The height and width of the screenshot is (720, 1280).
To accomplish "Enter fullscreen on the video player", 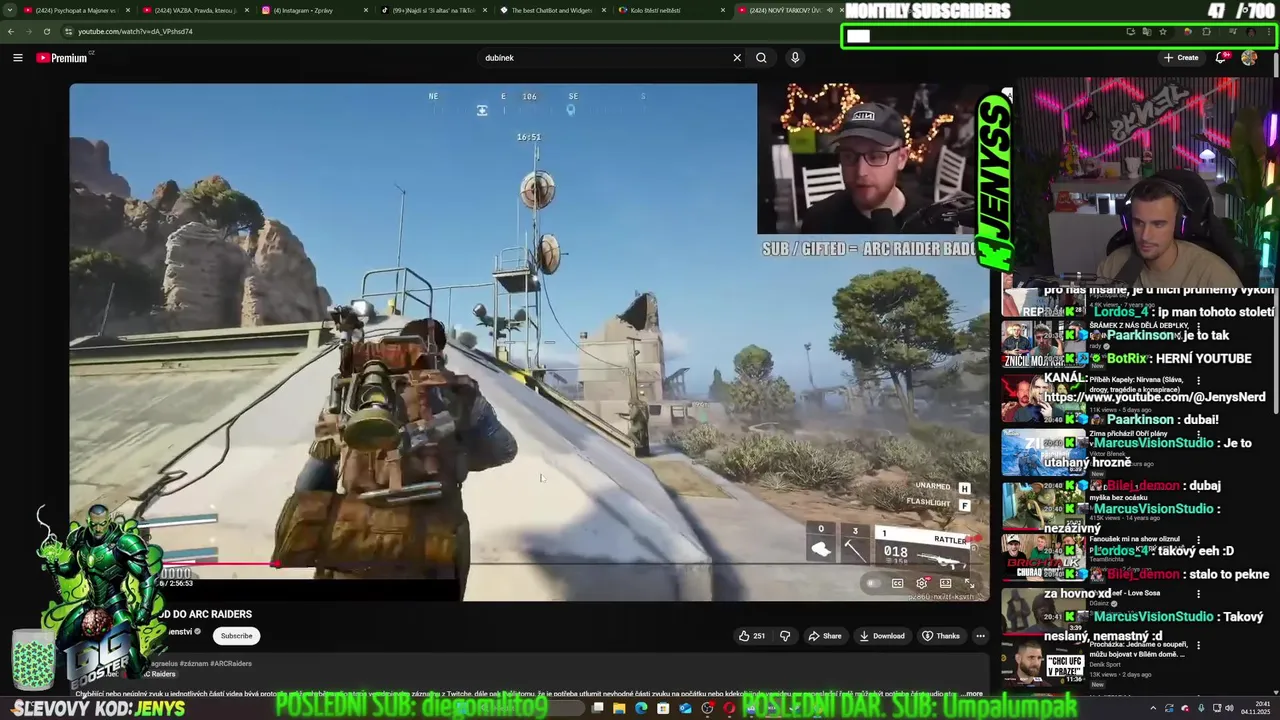I will 969,583.
